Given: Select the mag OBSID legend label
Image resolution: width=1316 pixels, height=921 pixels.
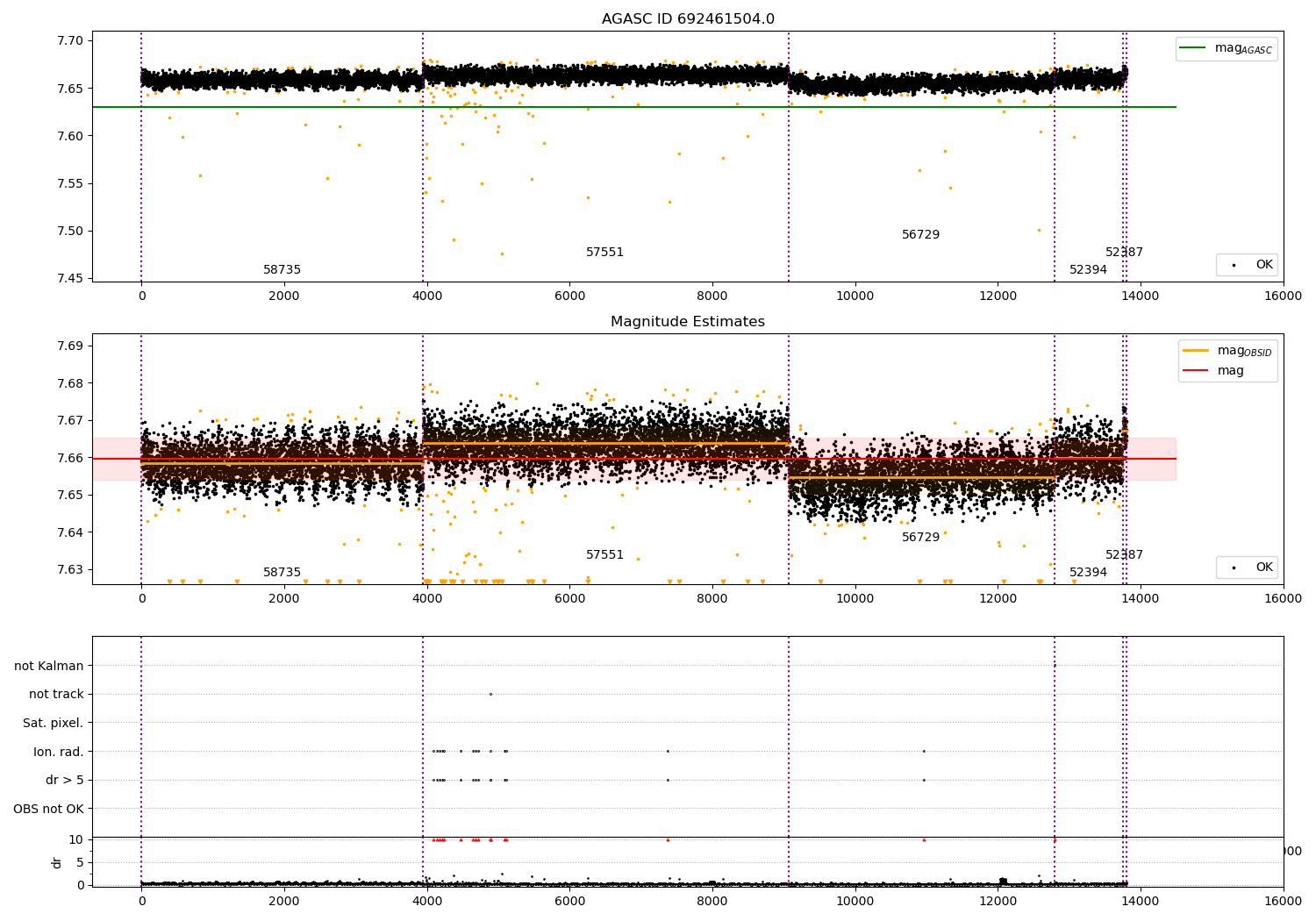Looking at the screenshot, I should (x=1244, y=351).
